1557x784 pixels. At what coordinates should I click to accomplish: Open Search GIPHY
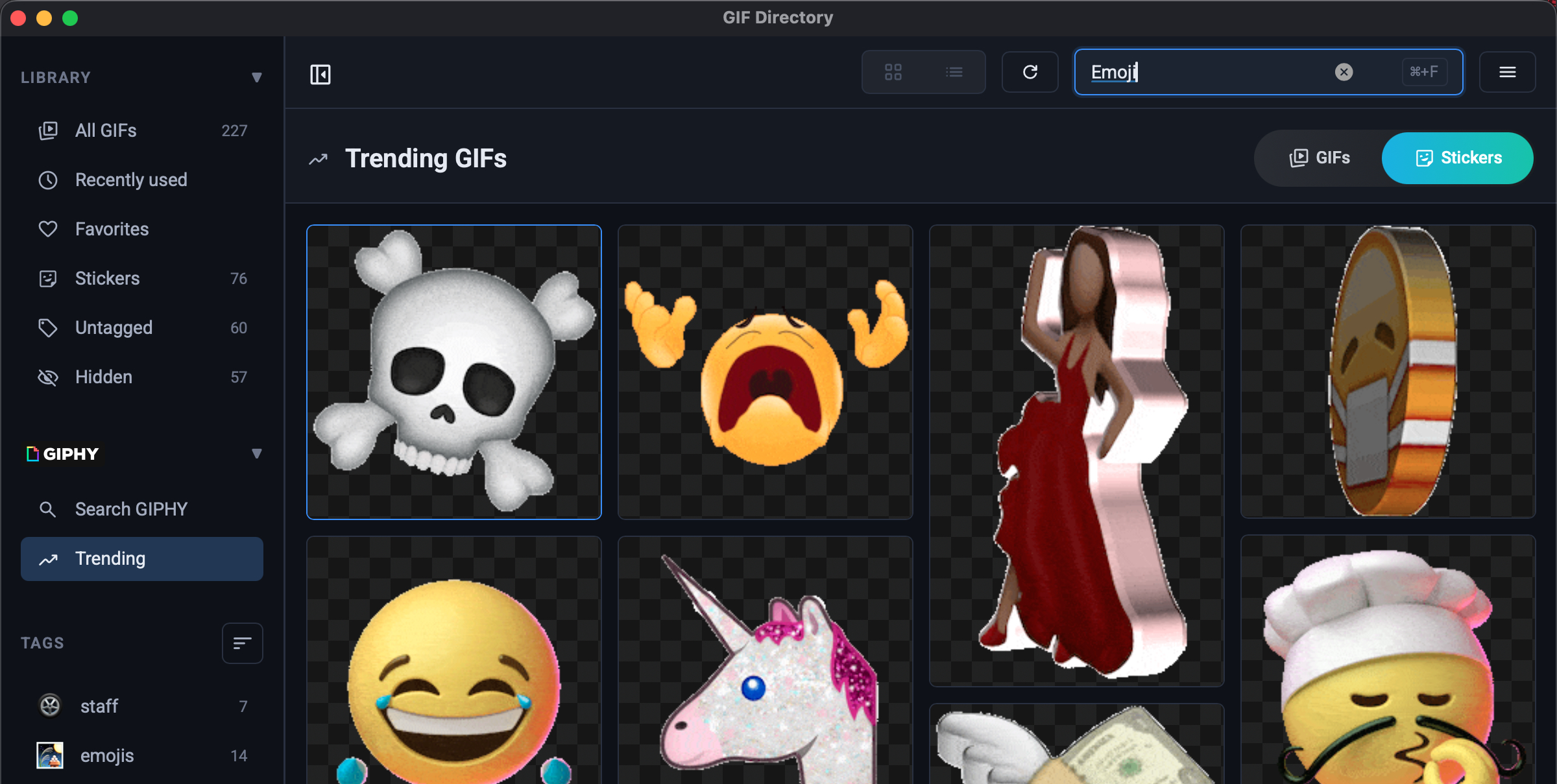(141, 509)
